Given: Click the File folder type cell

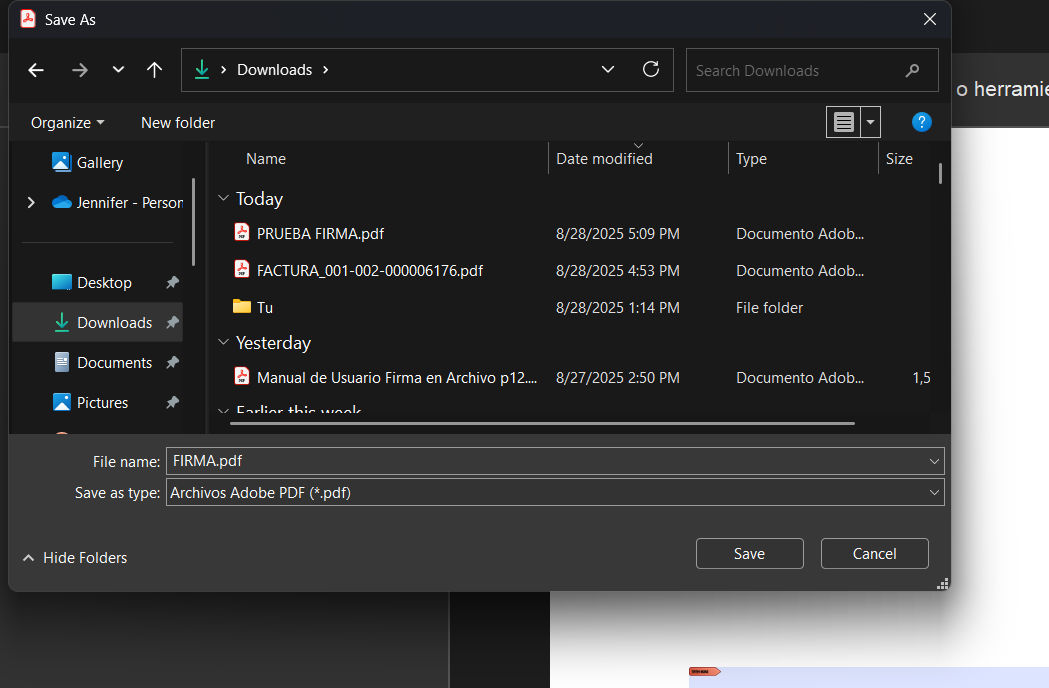Looking at the screenshot, I should pyautogui.click(x=769, y=308).
